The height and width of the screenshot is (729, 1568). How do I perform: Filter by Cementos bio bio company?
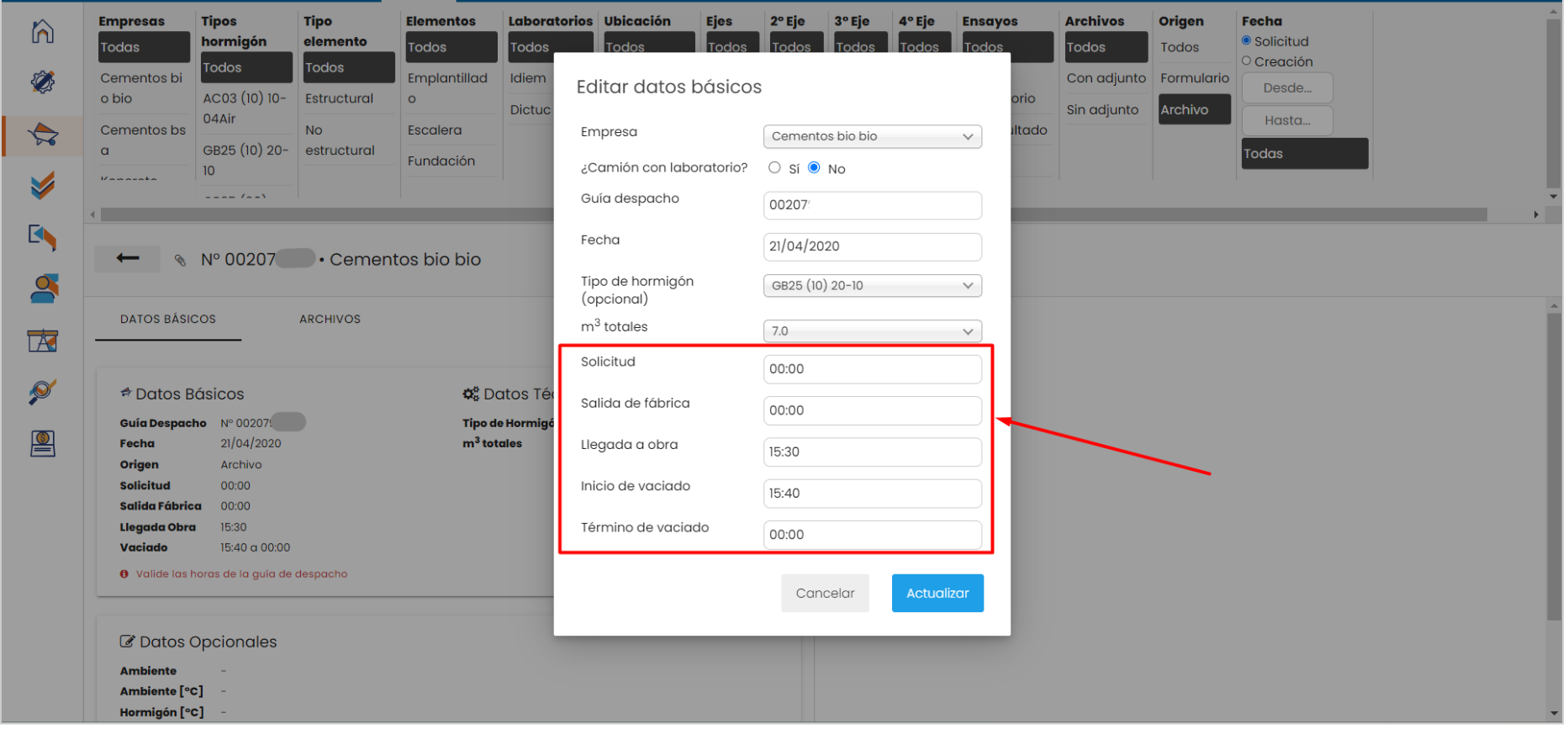click(143, 88)
